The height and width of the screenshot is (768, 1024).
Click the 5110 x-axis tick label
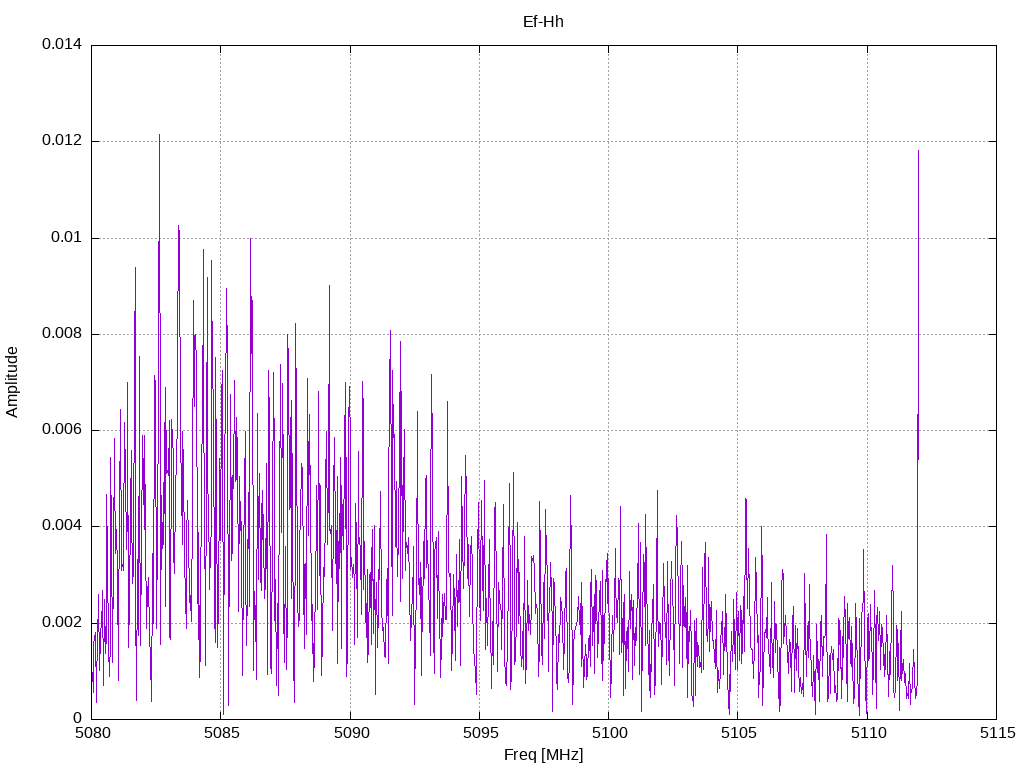[868, 733]
